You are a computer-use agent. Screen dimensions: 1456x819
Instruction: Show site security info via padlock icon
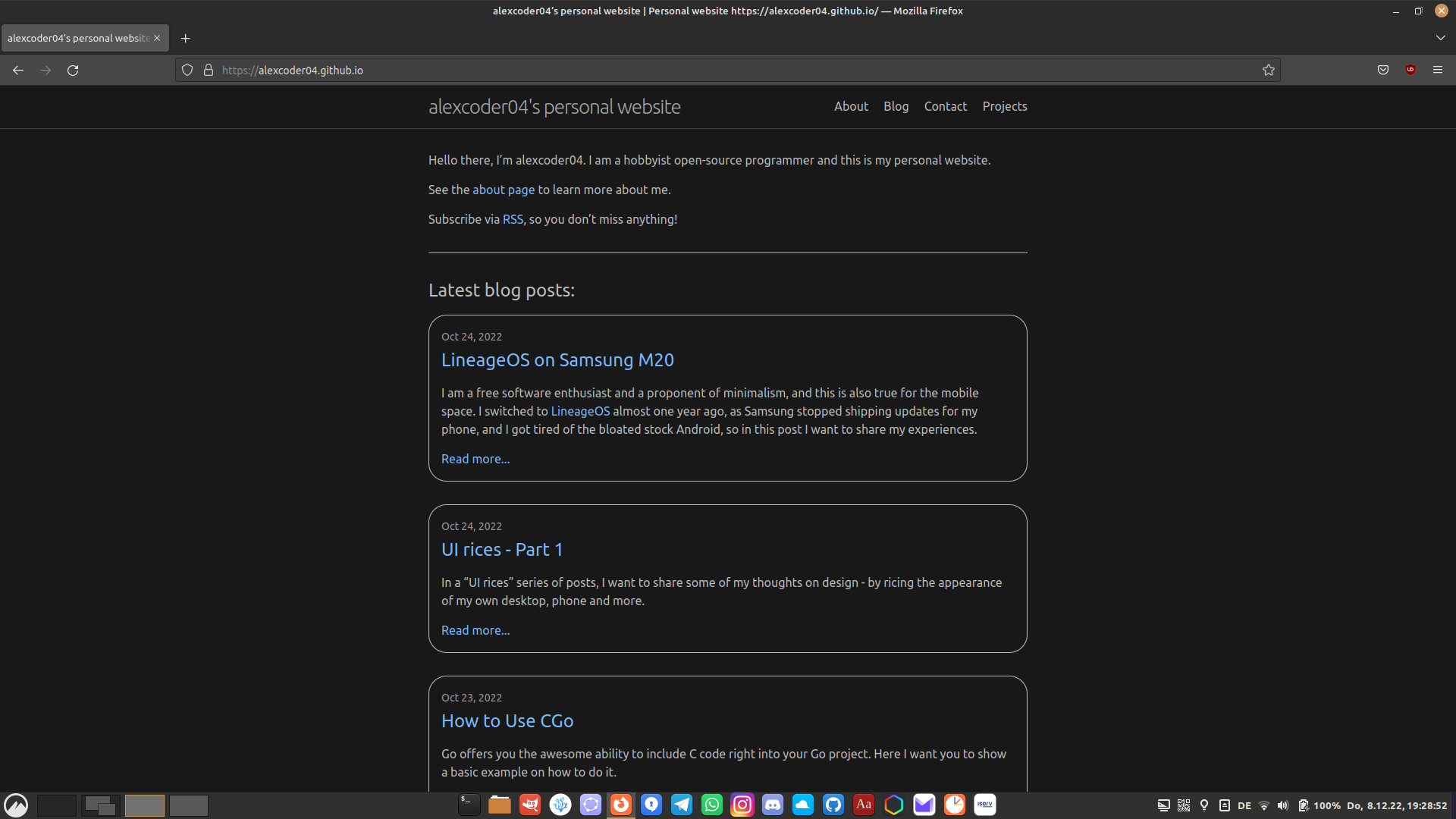(x=209, y=70)
